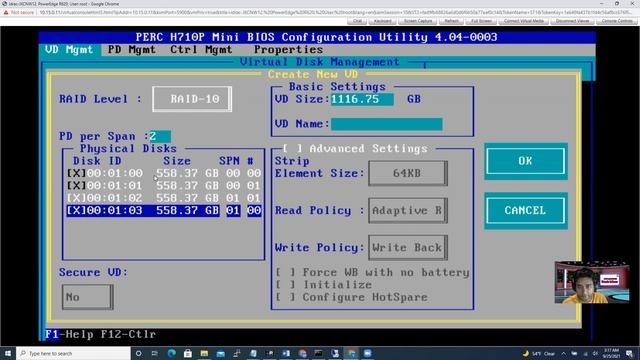Click the Disk ID column header

coord(97,161)
